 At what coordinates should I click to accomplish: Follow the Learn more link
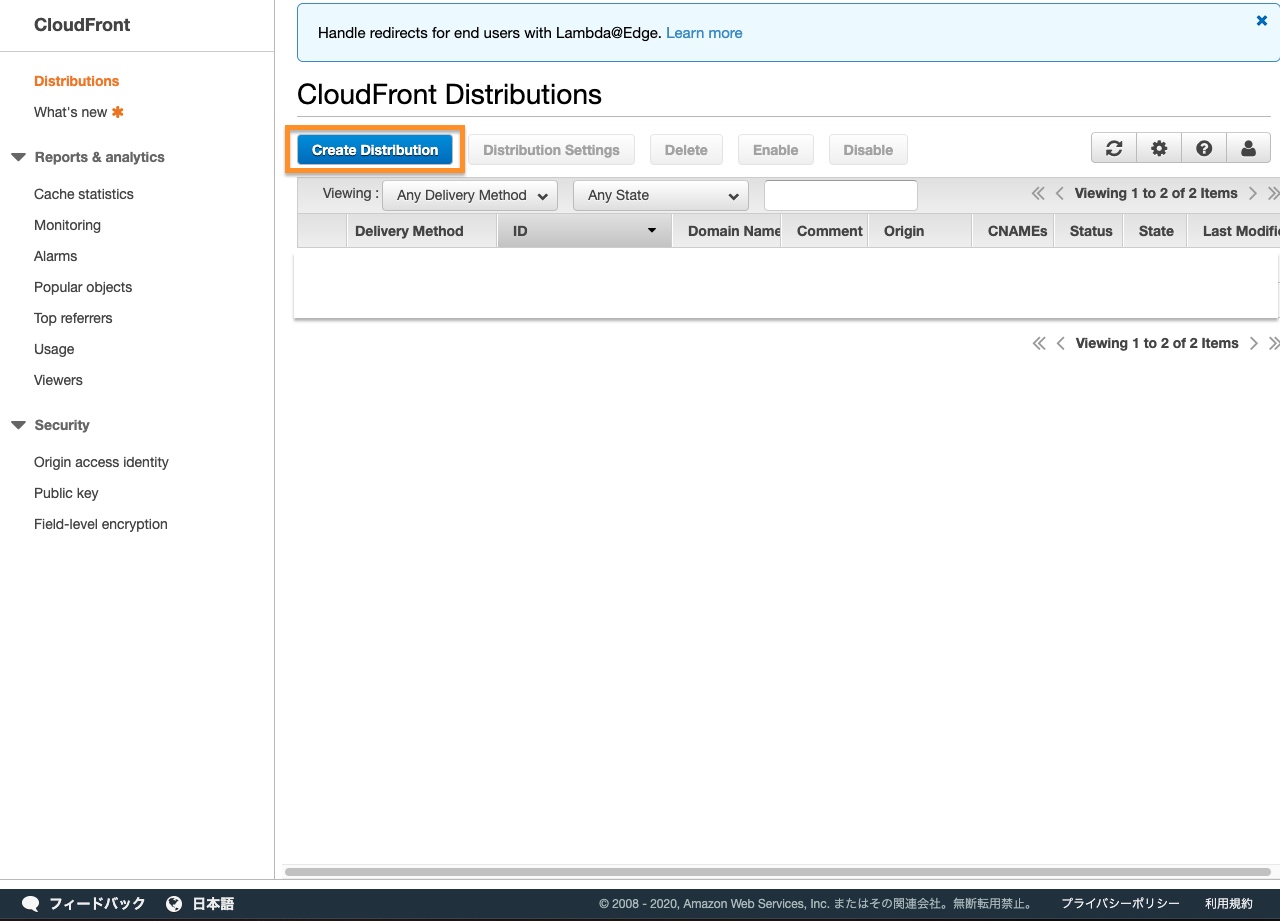(x=704, y=33)
